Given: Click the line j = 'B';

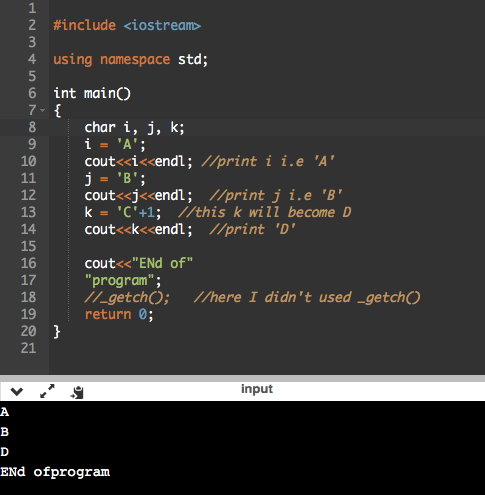Looking at the screenshot, I should [115, 178].
